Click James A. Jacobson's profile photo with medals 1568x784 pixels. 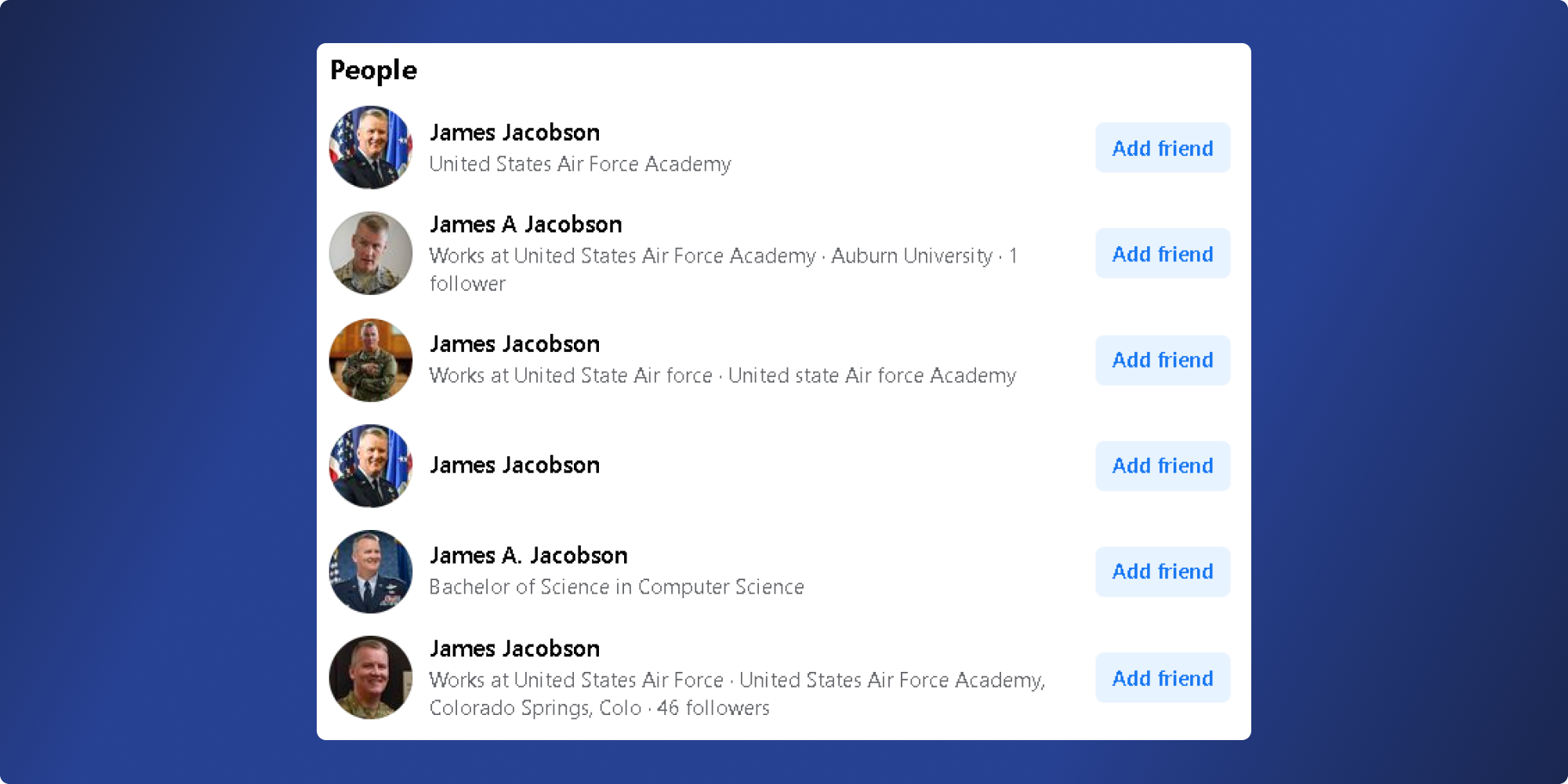point(370,572)
